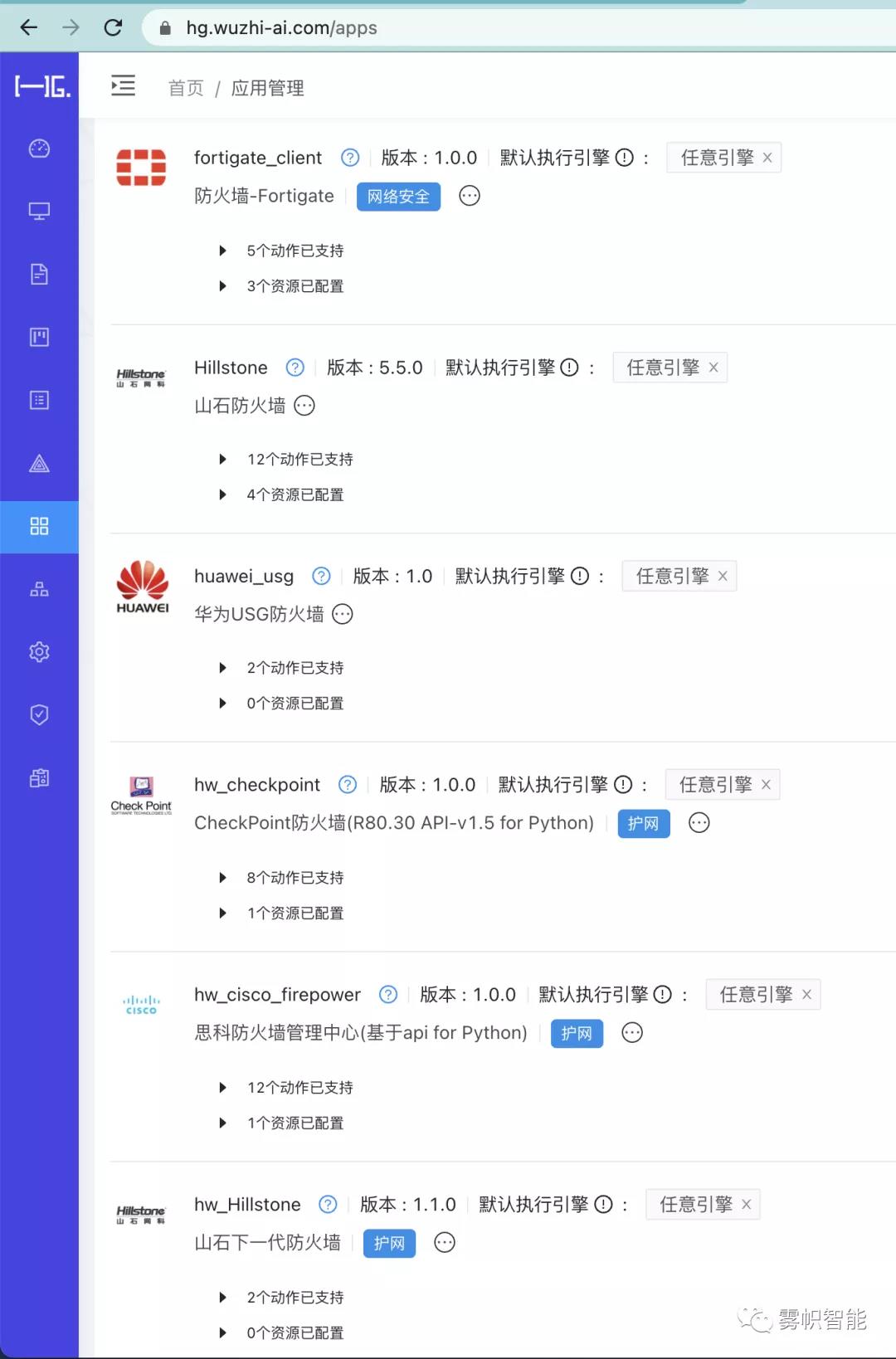Expand 3个资源已配置 under fortigate_client
Image resolution: width=896 pixels, height=1359 pixels.
pyautogui.click(x=222, y=286)
